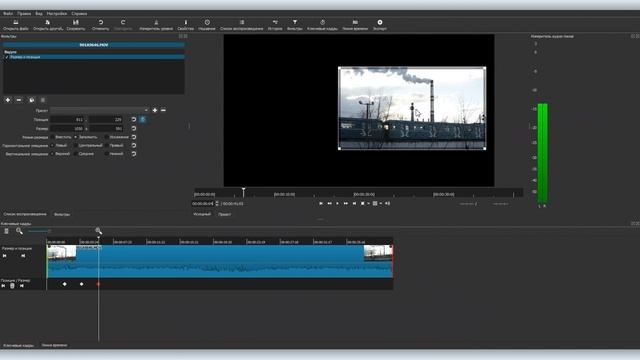Switch to the Timeline bottom tab

[x=54, y=345]
